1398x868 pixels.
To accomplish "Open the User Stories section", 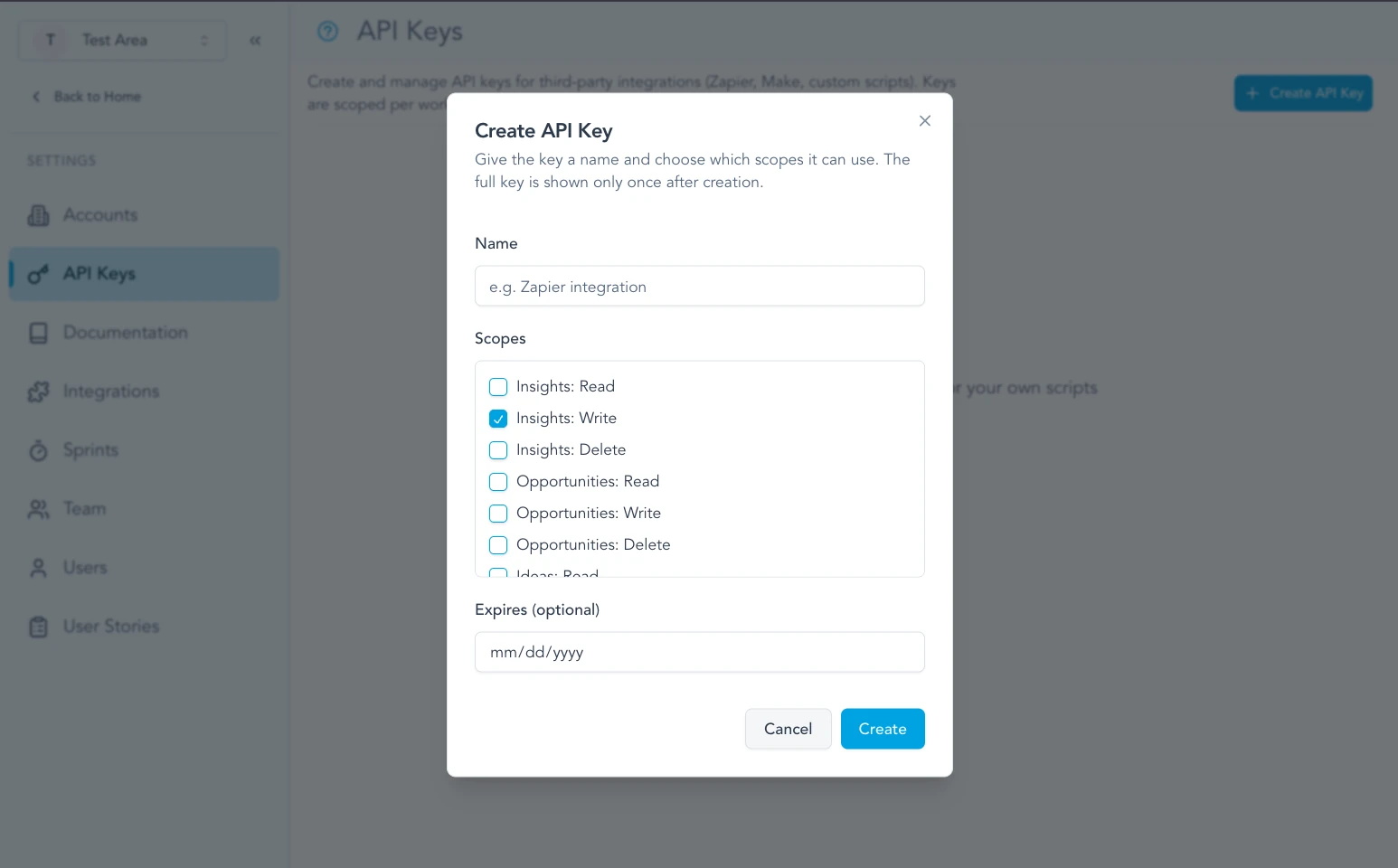I will pyautogui.click(x=110, y=626).
